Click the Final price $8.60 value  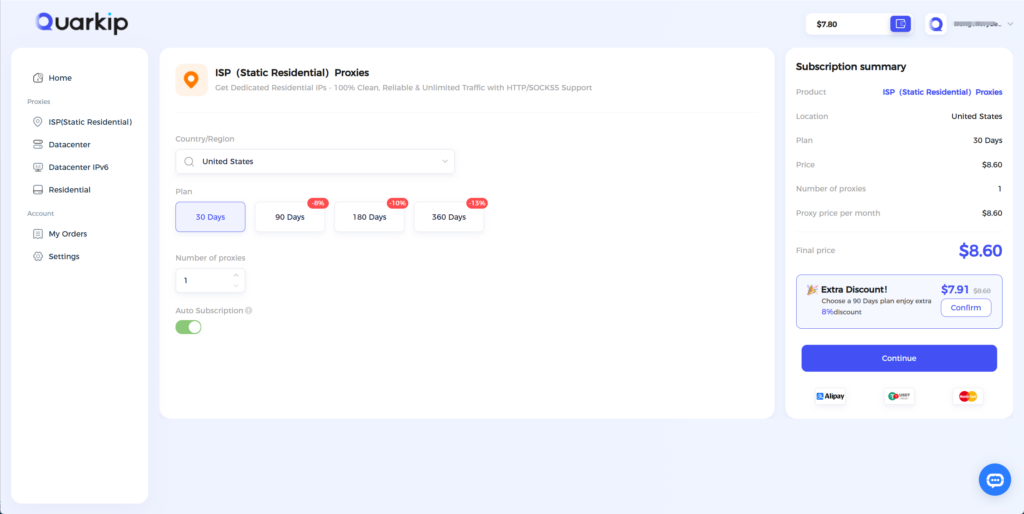point(980,250)
